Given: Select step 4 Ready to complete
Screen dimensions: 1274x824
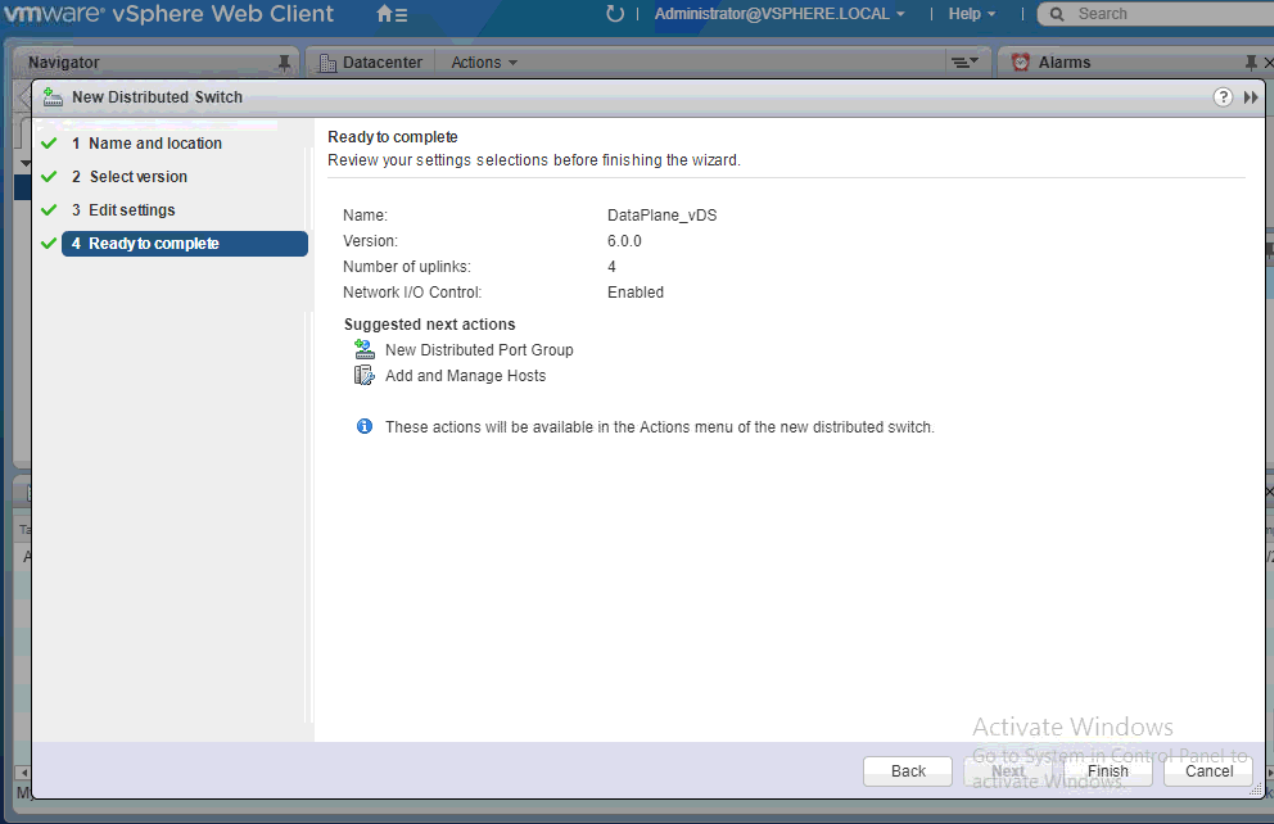Looking at the screenshot, I should point(185,243).
